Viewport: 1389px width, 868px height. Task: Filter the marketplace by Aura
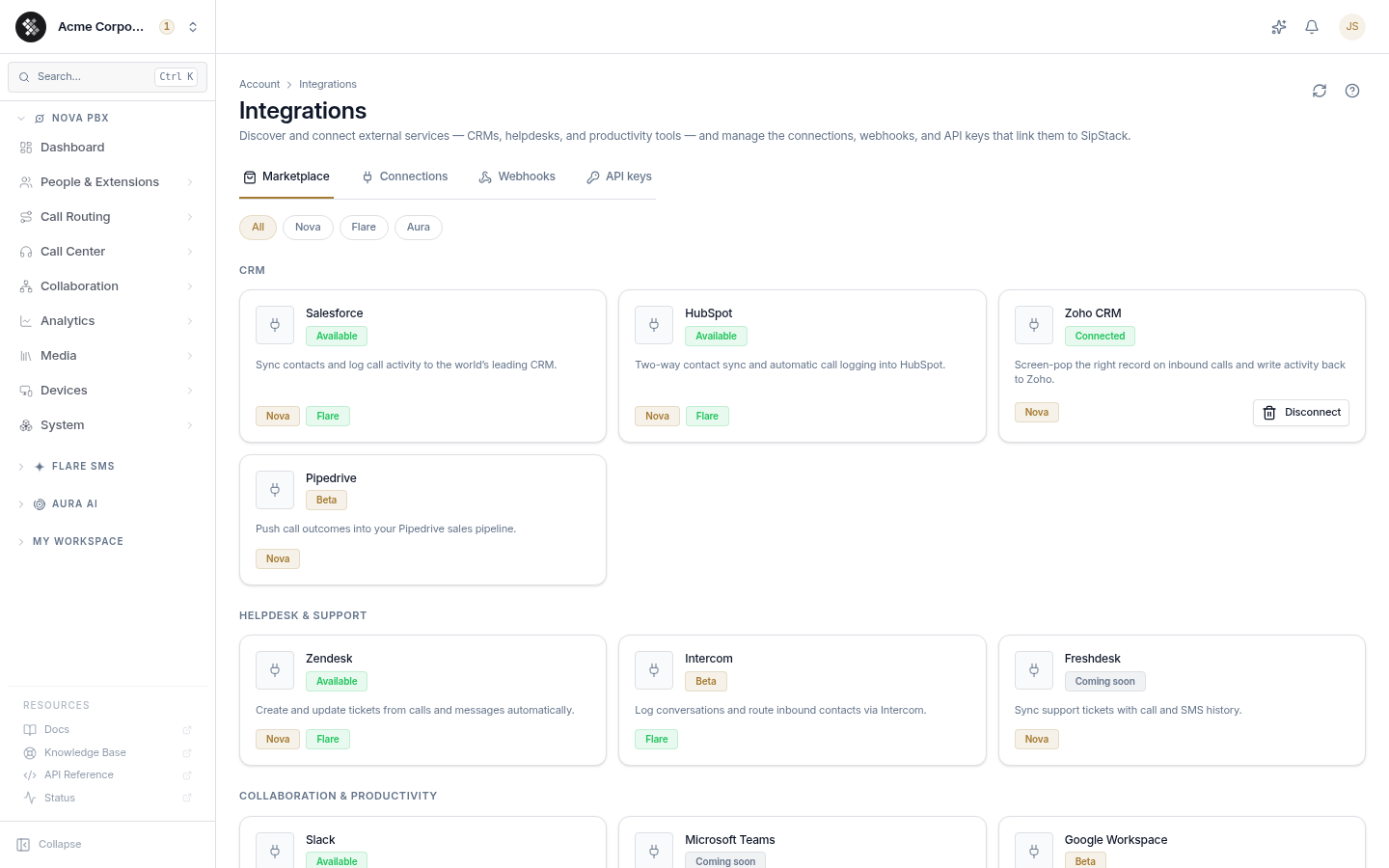(419, 228)
